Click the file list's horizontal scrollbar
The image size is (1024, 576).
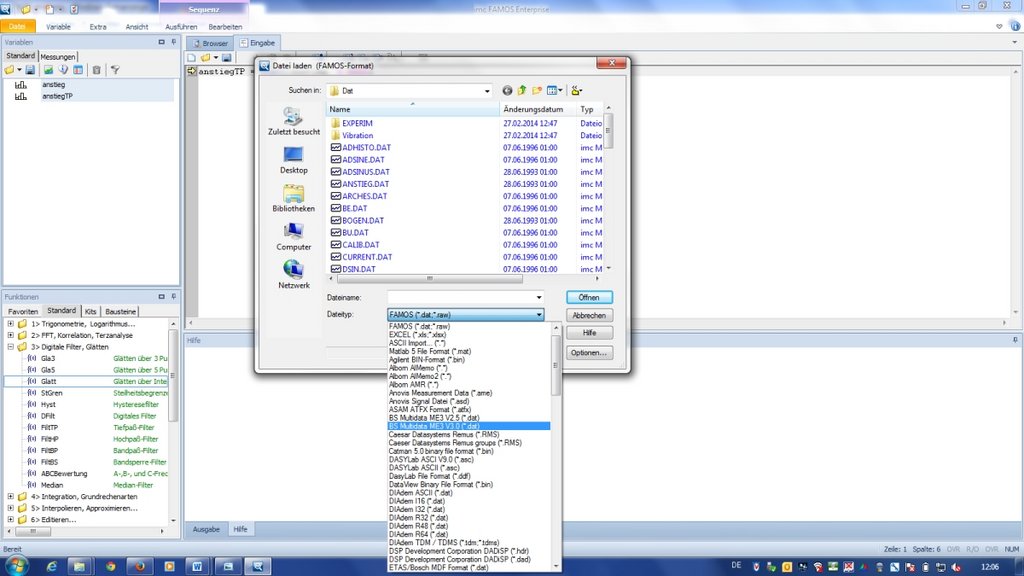coord(464,278)
